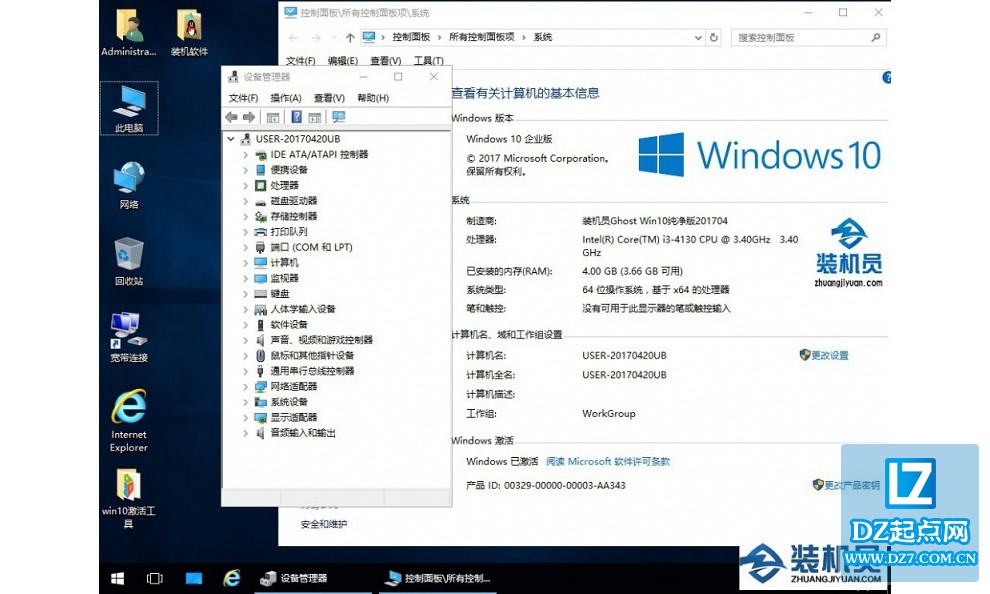The image size is (990, 594).
Task: Select the 宽带连接 desktop shortcut
Action: (129, 338)
